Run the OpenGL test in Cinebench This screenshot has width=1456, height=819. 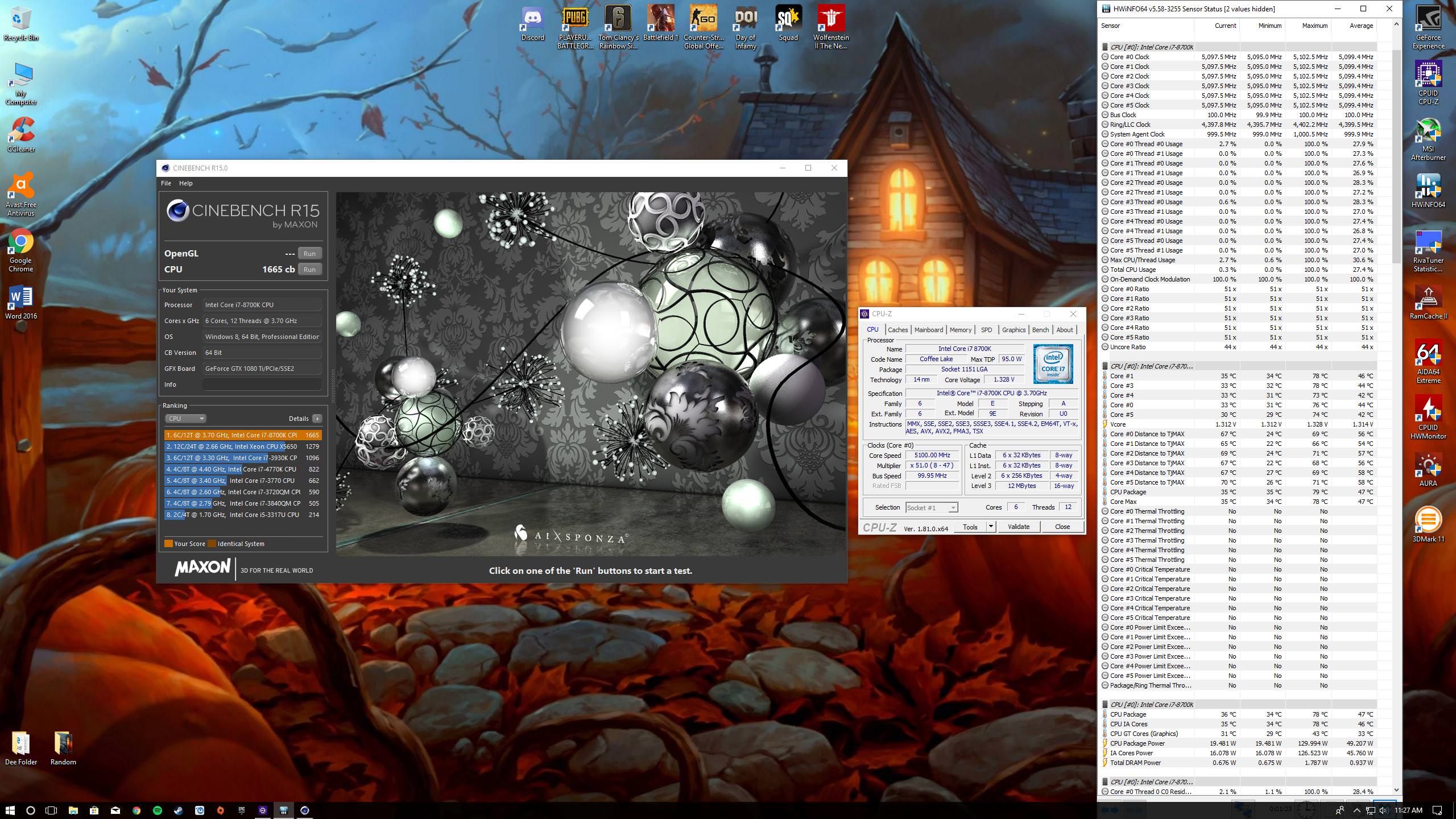[x=309, y=254]
